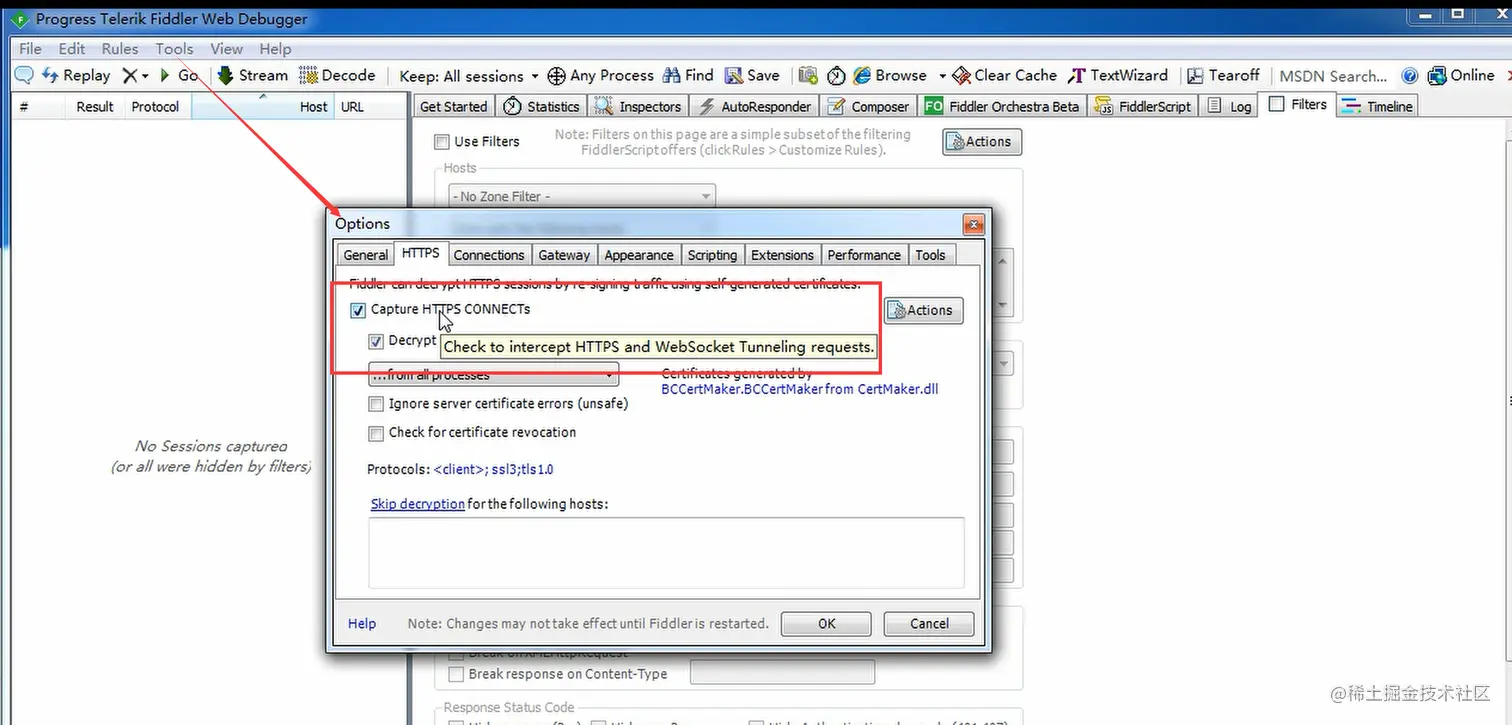
Task: Enable Check for certificate revocation
Action: [x=376, y=433]
